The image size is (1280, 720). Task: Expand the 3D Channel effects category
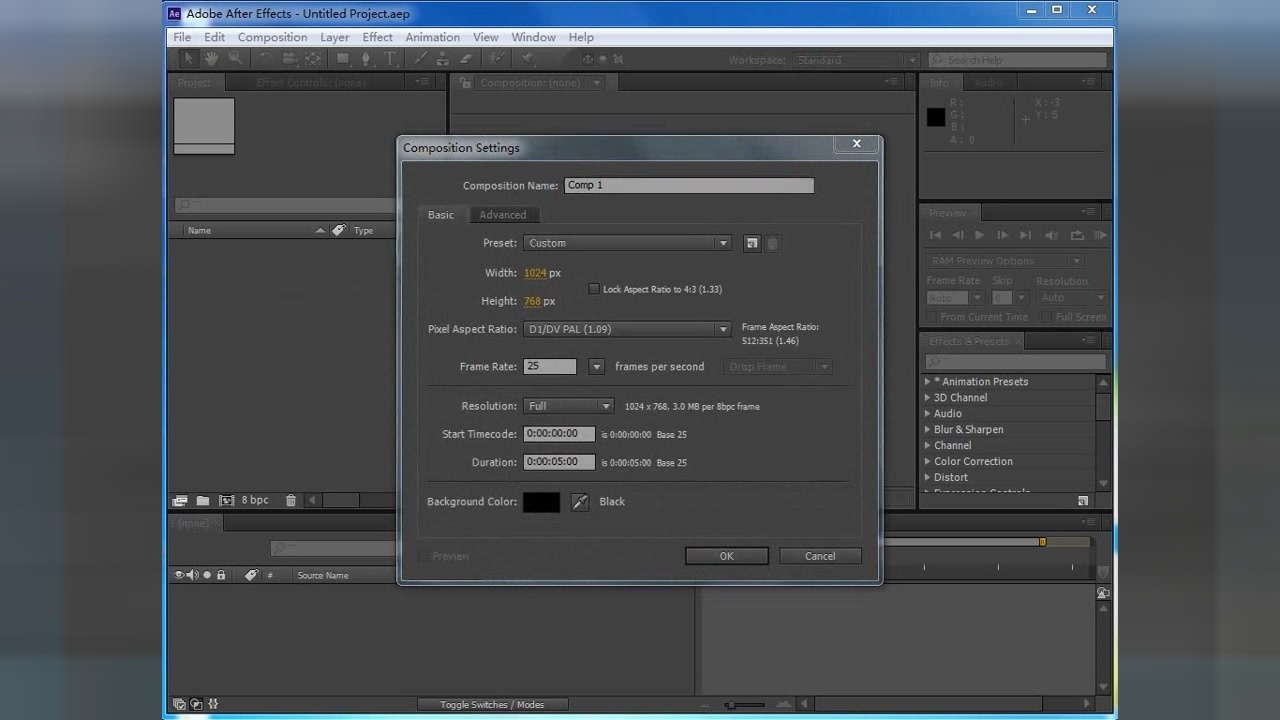[x=928, y=398]
